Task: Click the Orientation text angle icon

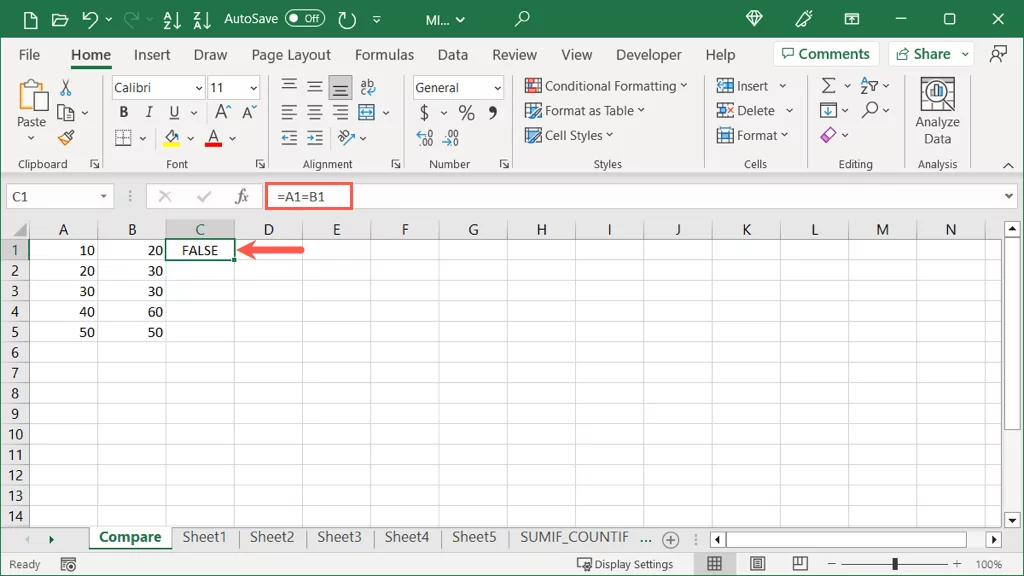Action: [x=346, y=138]
